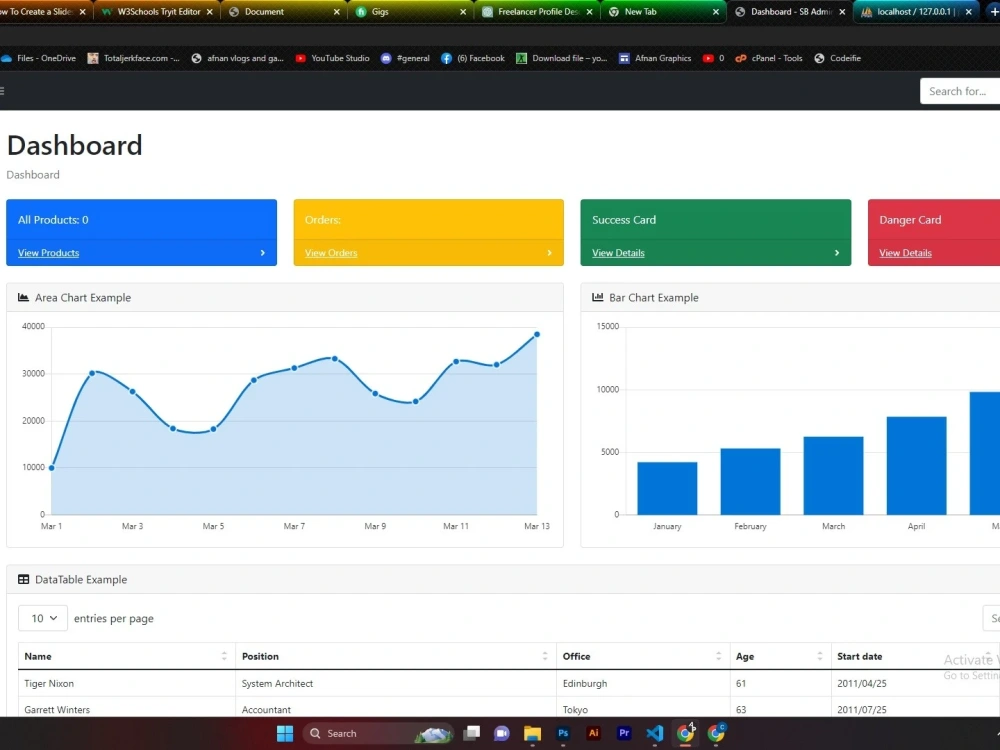Launch Photoshop from the taskbar
This screenshot has height=750, width=1000.
(x=563, y=733)
